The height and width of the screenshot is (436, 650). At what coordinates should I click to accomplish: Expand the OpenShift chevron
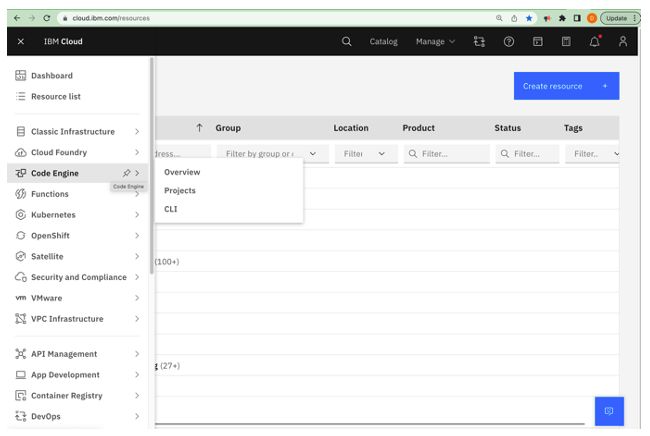click(137, 235)
